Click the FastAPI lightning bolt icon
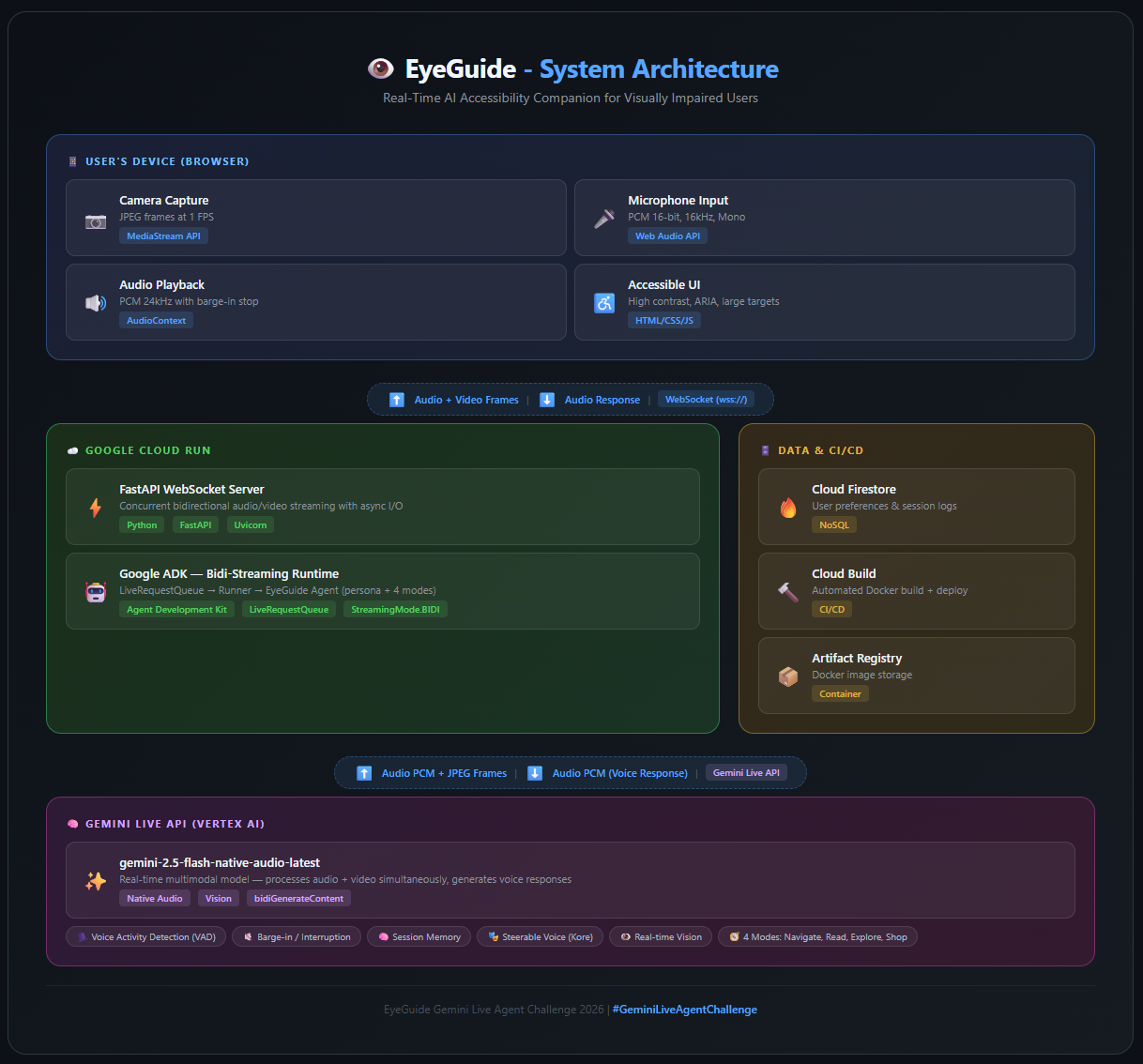The width and height of the screenshot is (1143, 1064). point(96,508)
